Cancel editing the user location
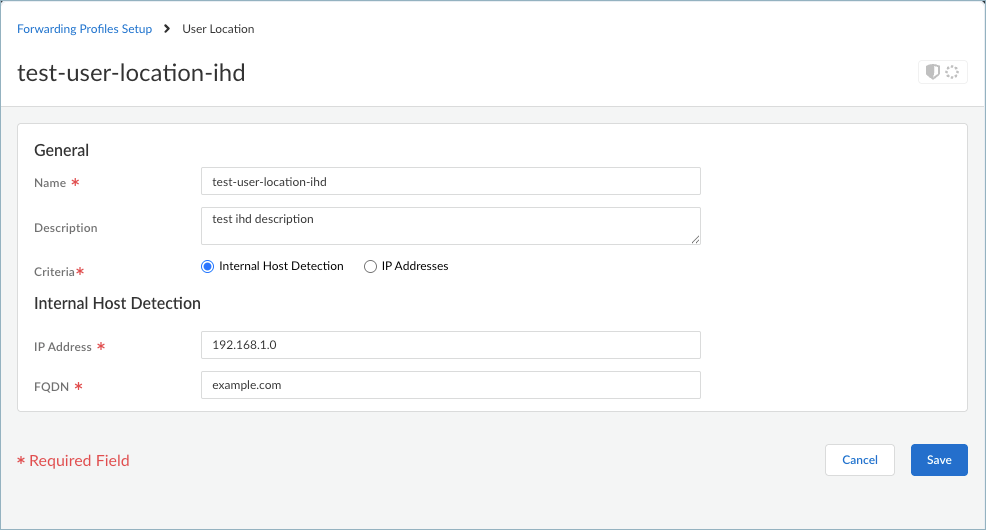Image resolution: width=986 pixels, height=530 pixels. point(860,460)
